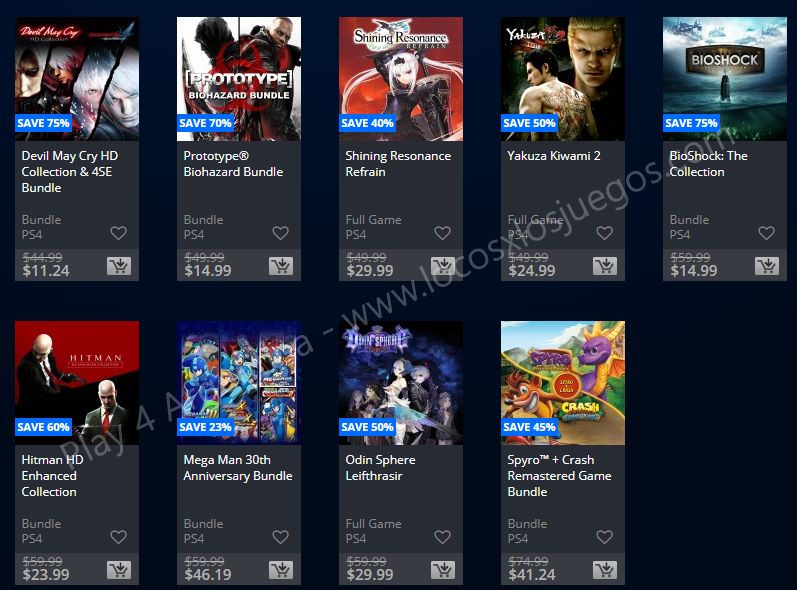The height and width of the screenshot is (590, 797).
Task: Open Odin Sphere Leifthrasir title link
Action: click(x=380, y=468)
